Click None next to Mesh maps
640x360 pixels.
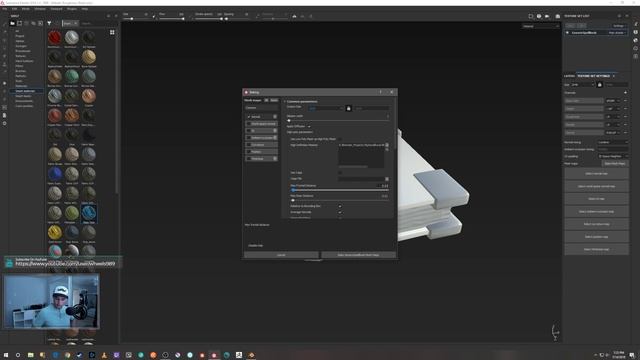pos(274,100)
